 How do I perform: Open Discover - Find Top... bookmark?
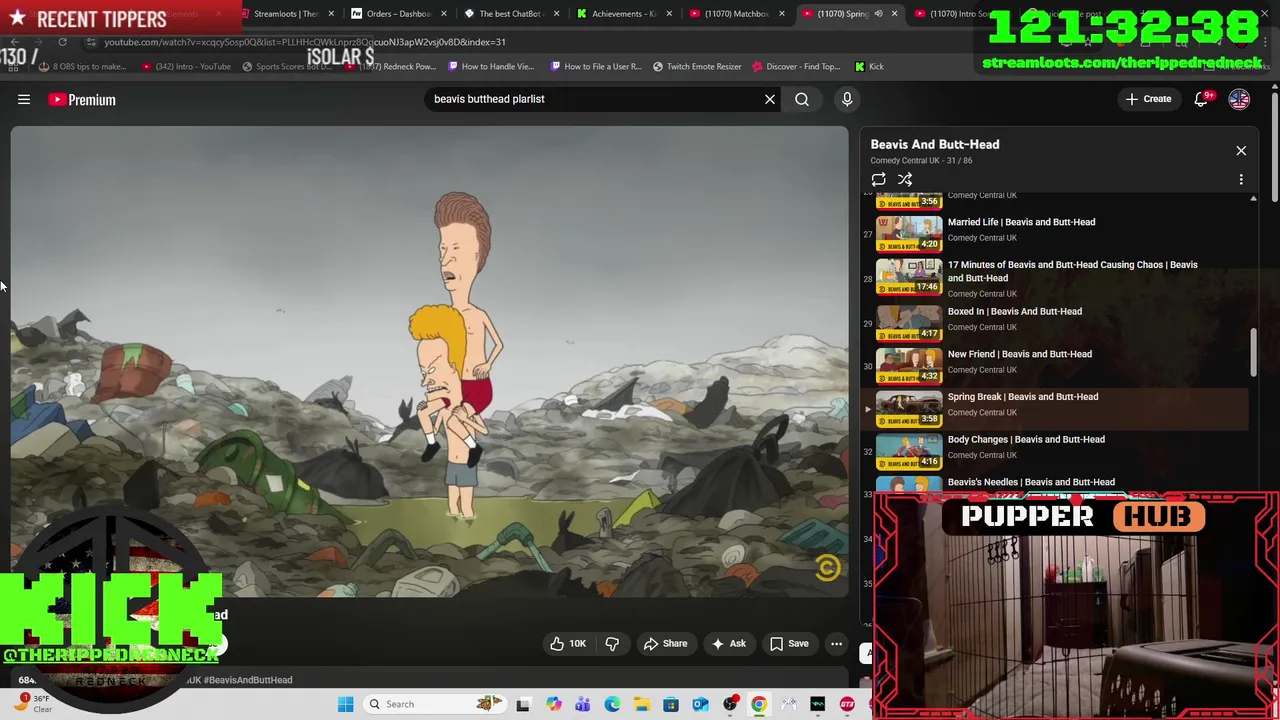tap(796, 67)
